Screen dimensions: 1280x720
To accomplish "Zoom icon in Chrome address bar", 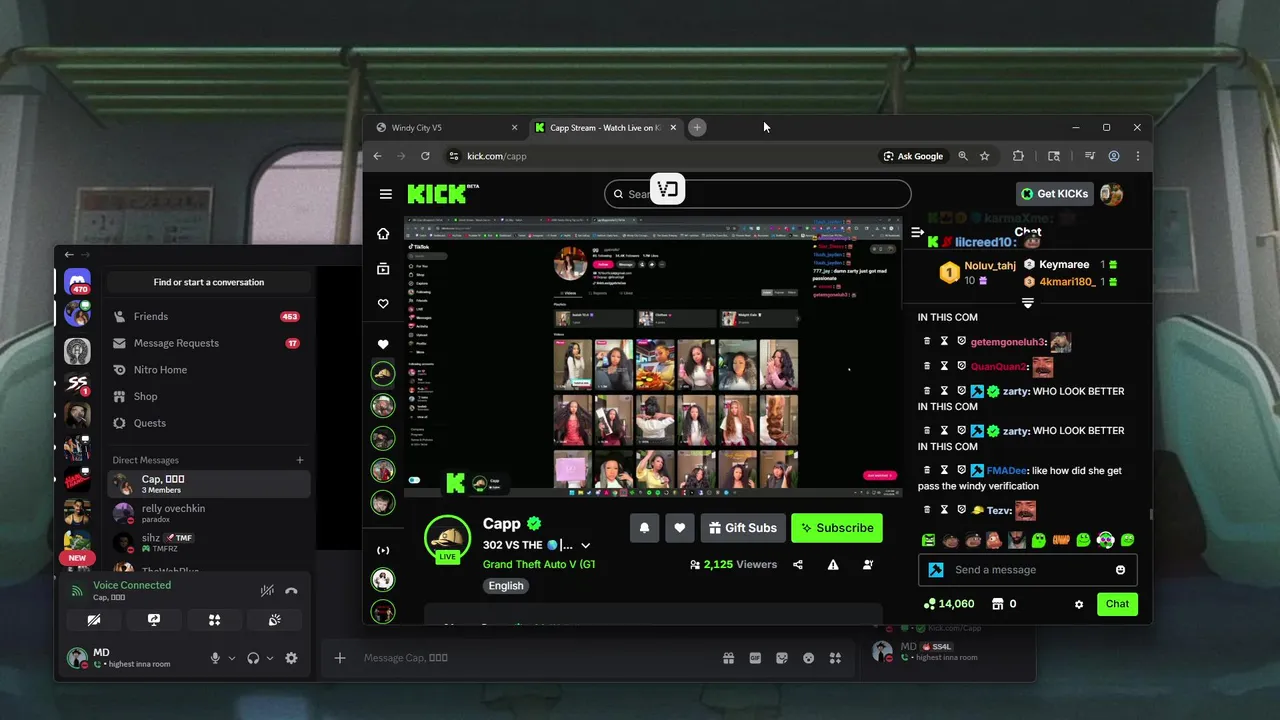I will [x=963, y=156].
